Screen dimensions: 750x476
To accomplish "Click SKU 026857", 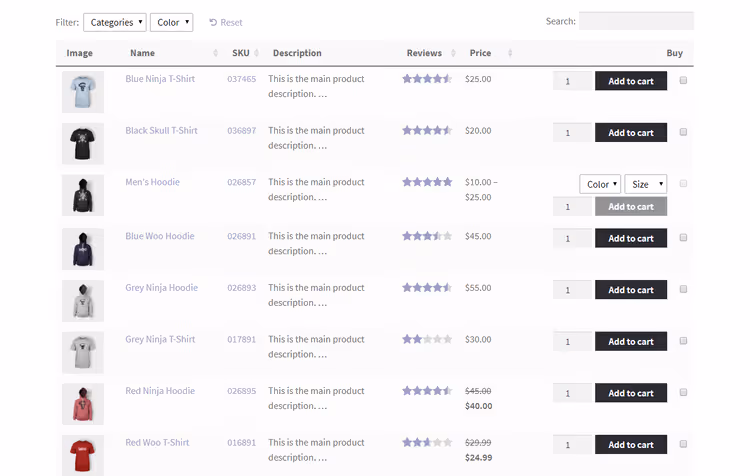I will pyautogui.click(x=242, y=182).
